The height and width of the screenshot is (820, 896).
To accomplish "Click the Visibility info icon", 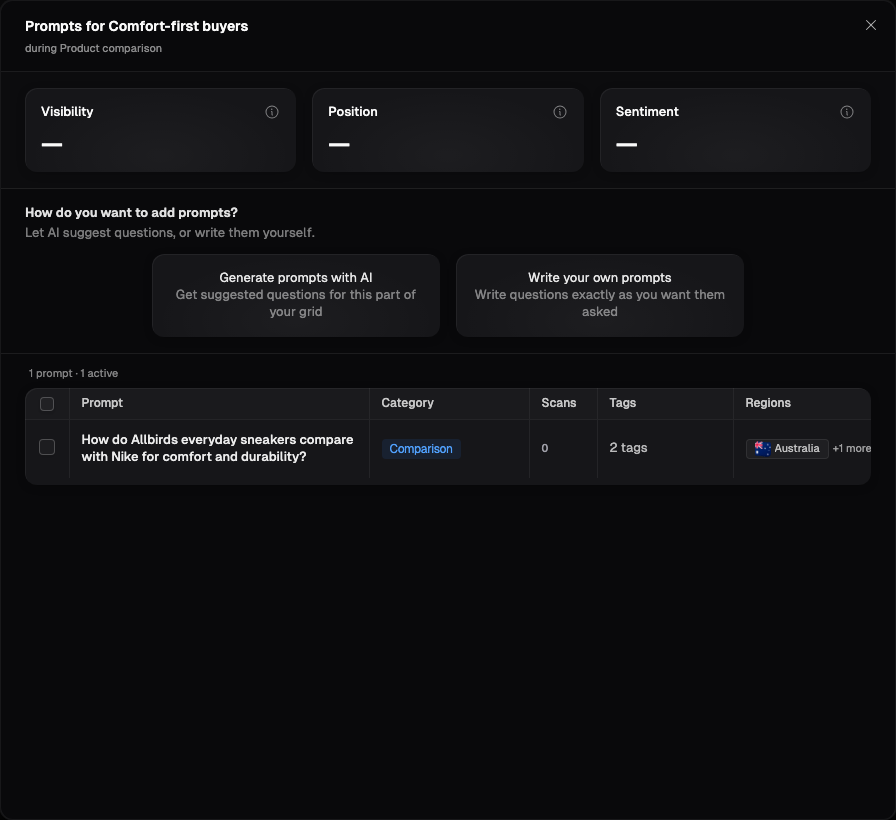I will click(x=272, y=112).
